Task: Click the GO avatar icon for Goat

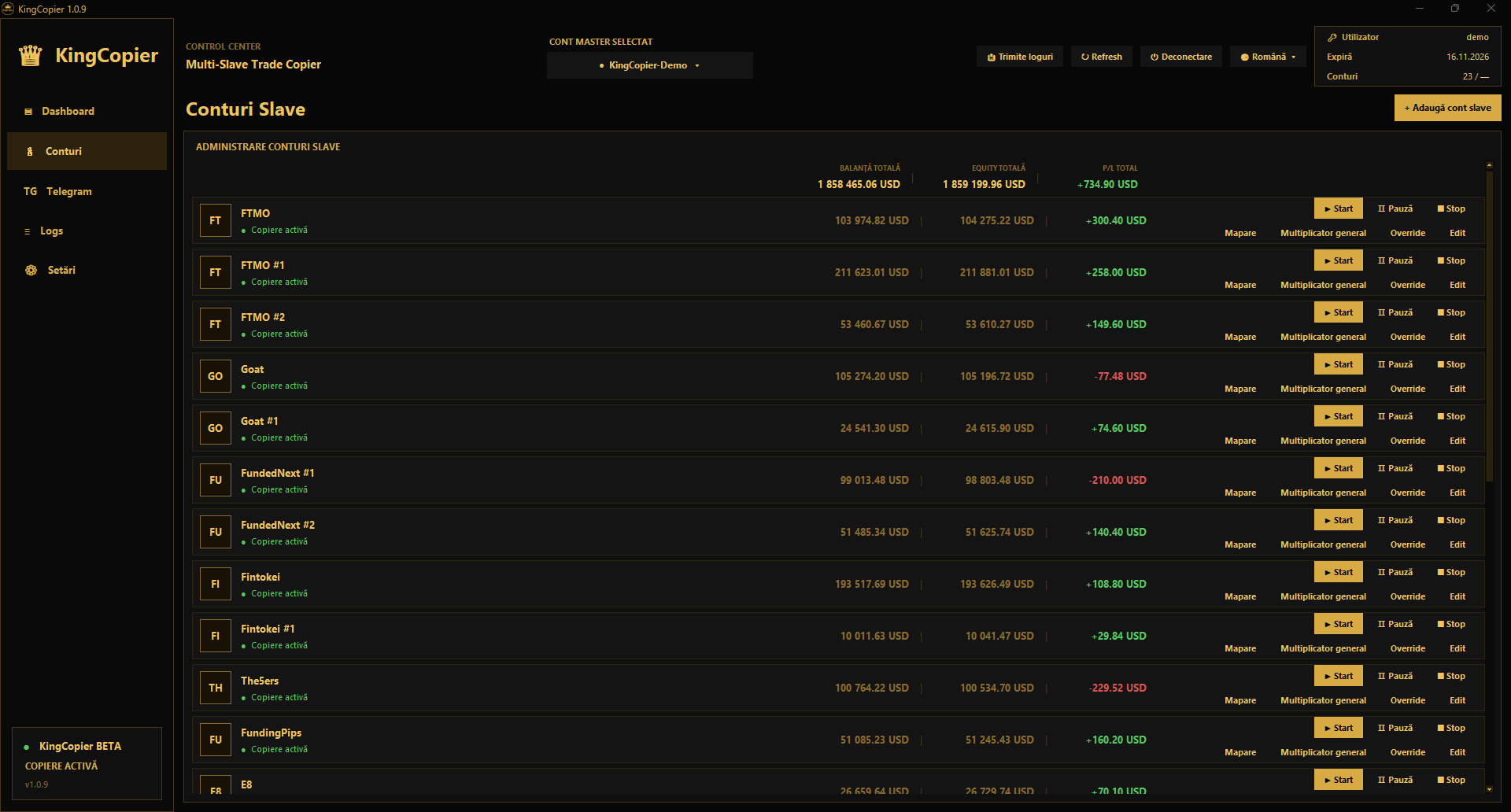Action: coord(216,376)
